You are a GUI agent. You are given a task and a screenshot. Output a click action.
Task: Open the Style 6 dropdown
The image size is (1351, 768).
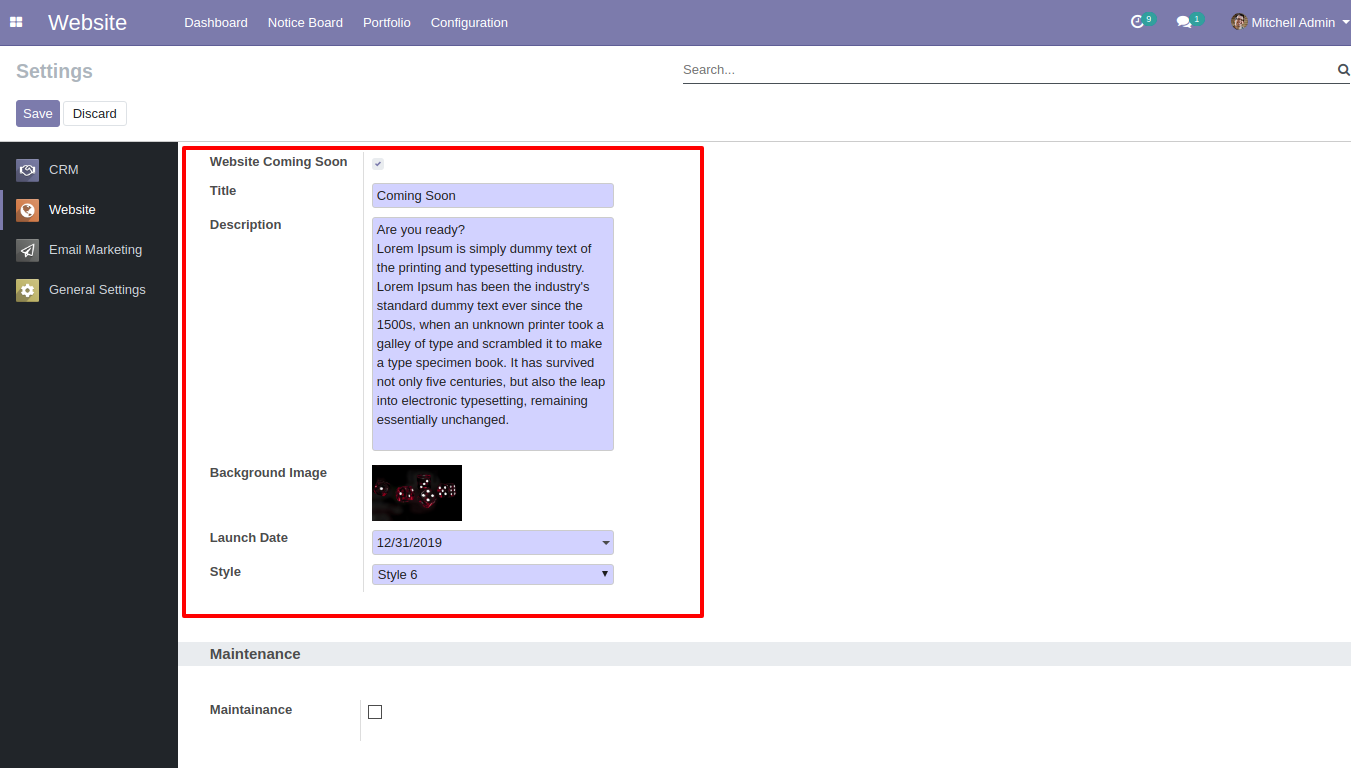click(x=493, y=575)
